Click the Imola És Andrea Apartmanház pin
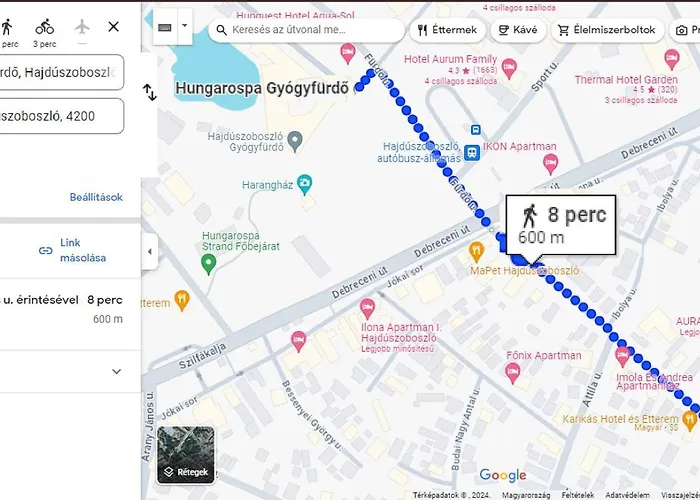The image size is (700, 500). click(x=622, y=357)
